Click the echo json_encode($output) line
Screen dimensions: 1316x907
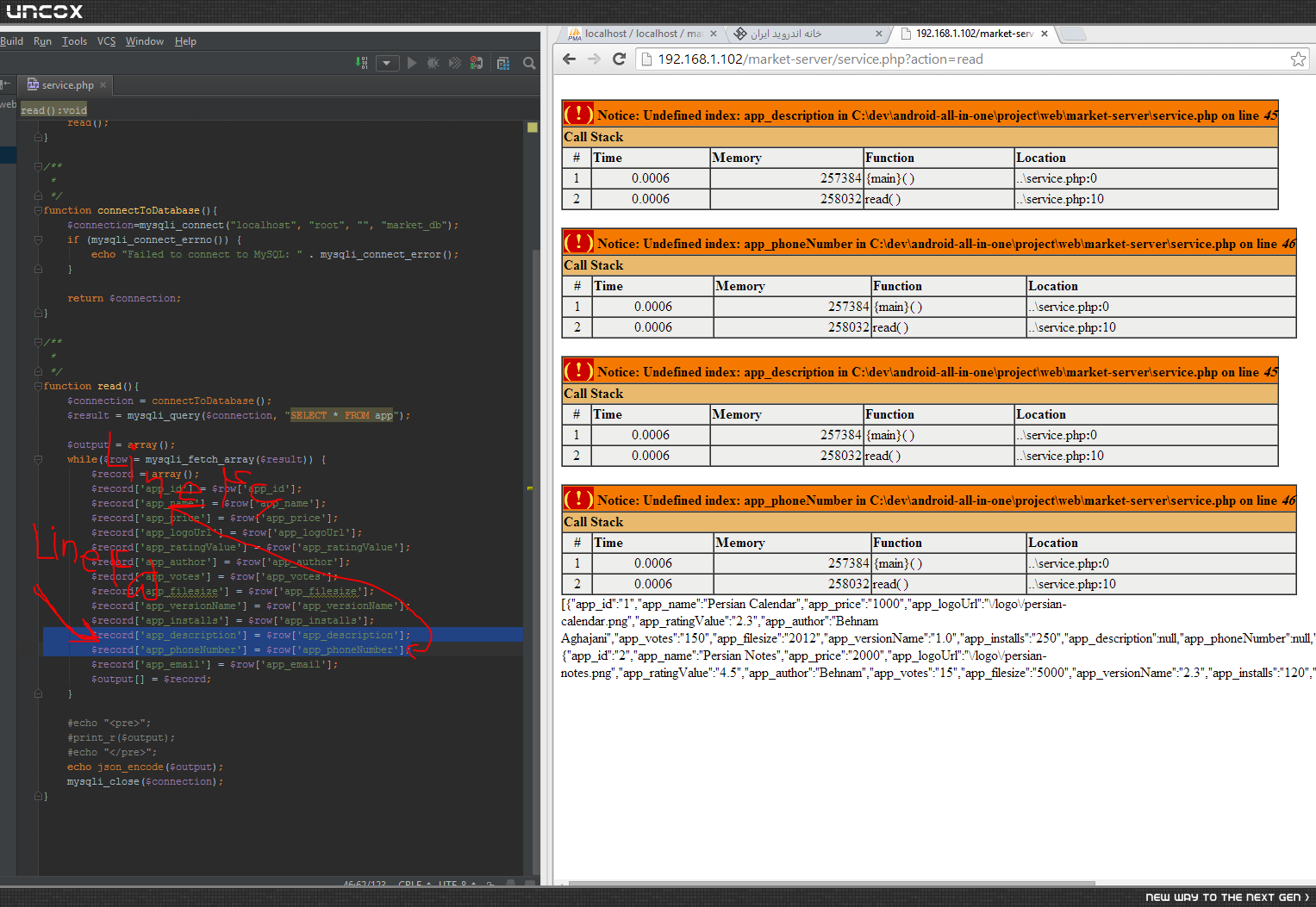(x=146, y=767)
